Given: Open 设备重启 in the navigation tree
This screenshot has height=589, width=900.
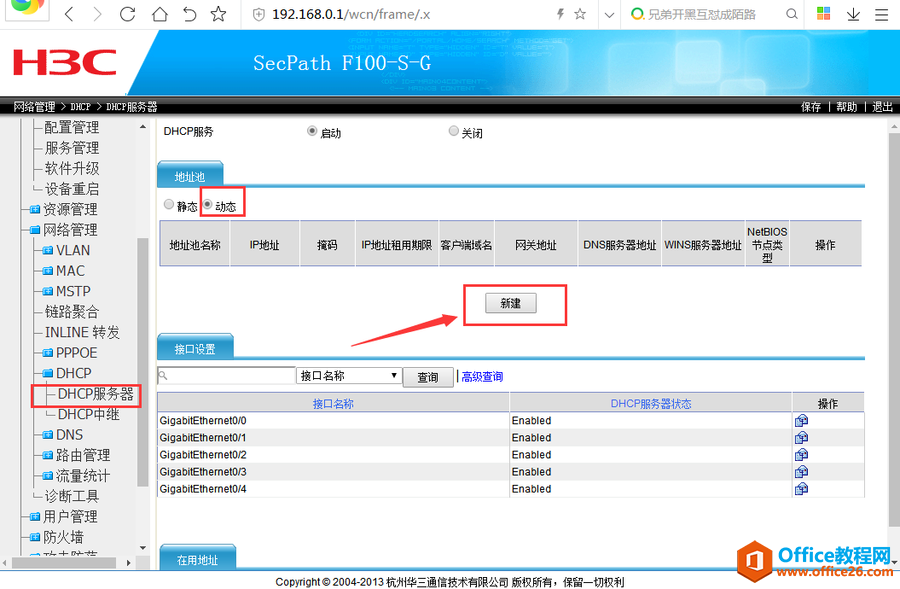Looking at the screenshot, I should click(x=72, y=189).
